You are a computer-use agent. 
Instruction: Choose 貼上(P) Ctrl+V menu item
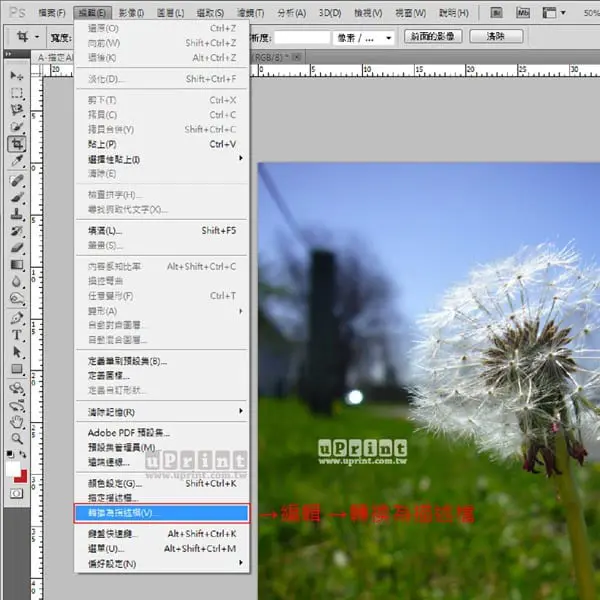[162, 144]
